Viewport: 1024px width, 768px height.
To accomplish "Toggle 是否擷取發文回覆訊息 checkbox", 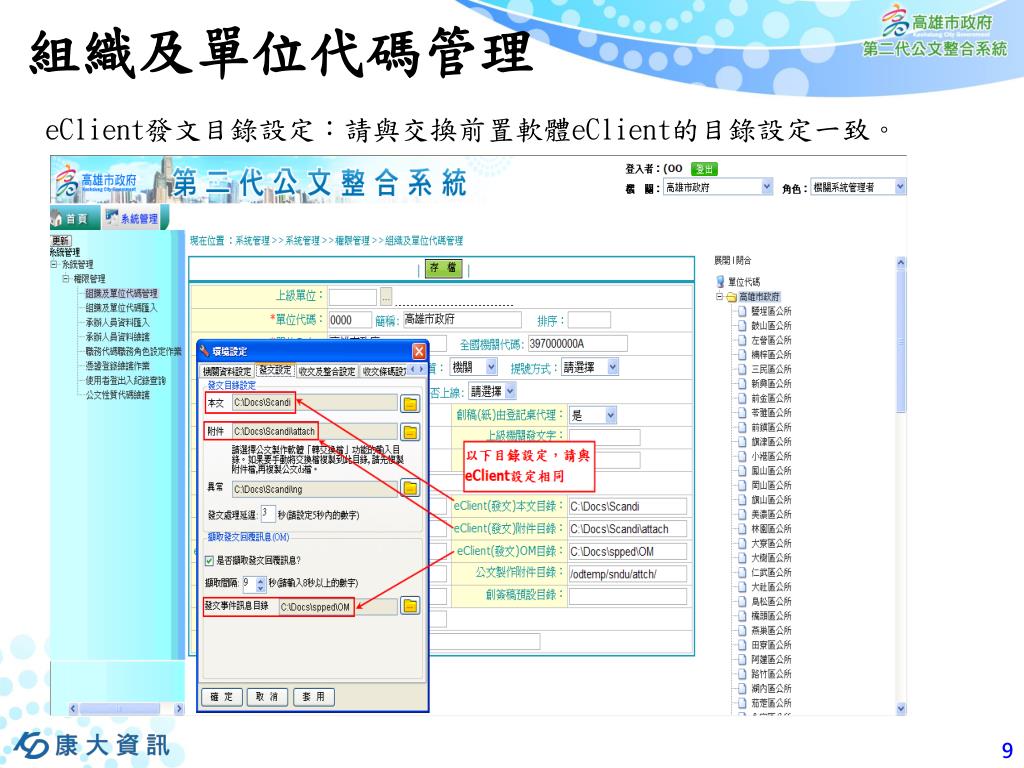I will (210, 560).
